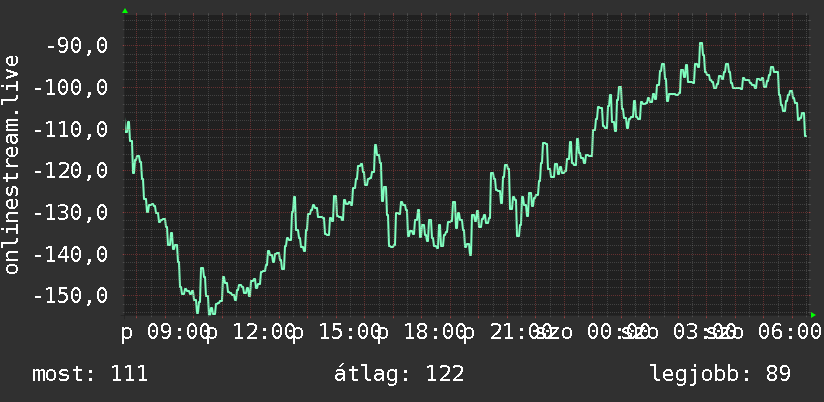Click the 'most: 111' current value
Screen dimensions: 824x402
tap(90, 374)
